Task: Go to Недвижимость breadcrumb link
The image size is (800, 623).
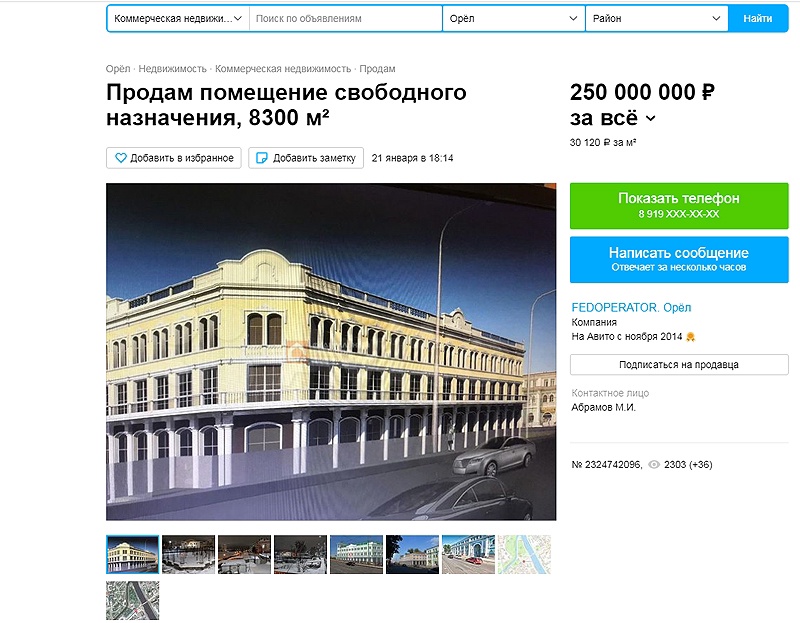Action: (x=172, y=69)
